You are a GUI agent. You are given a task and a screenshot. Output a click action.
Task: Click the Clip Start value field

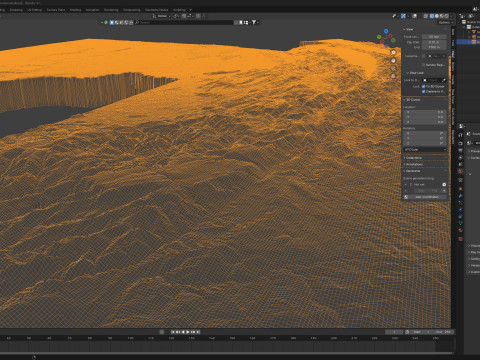(434, 42)
